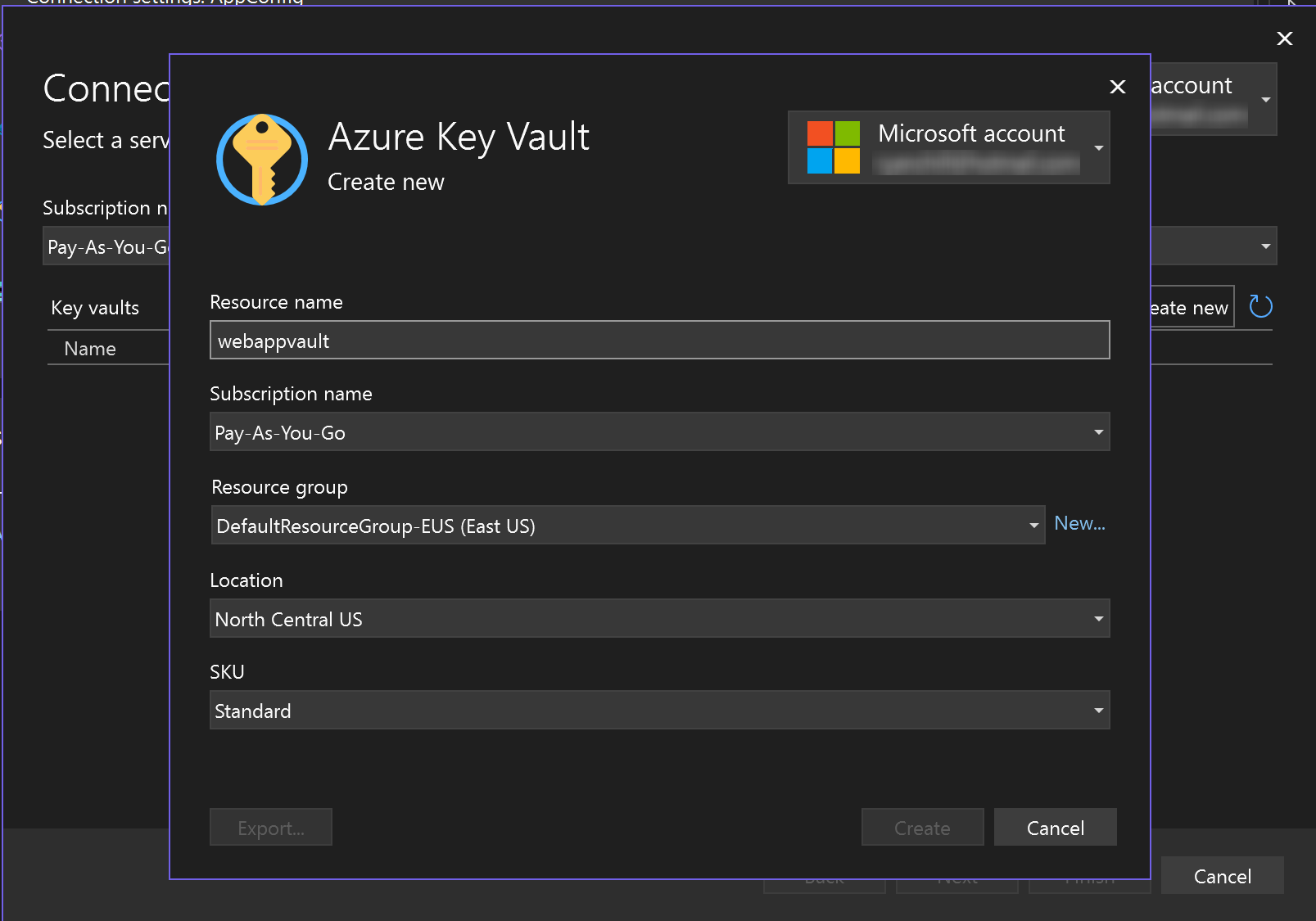Expand the Subscription name dropdown showing Pay-As-You-Go
Image resolution: width=1316 pixels, height=921 pixels.
pyautogui.click(x=660, y=431)
